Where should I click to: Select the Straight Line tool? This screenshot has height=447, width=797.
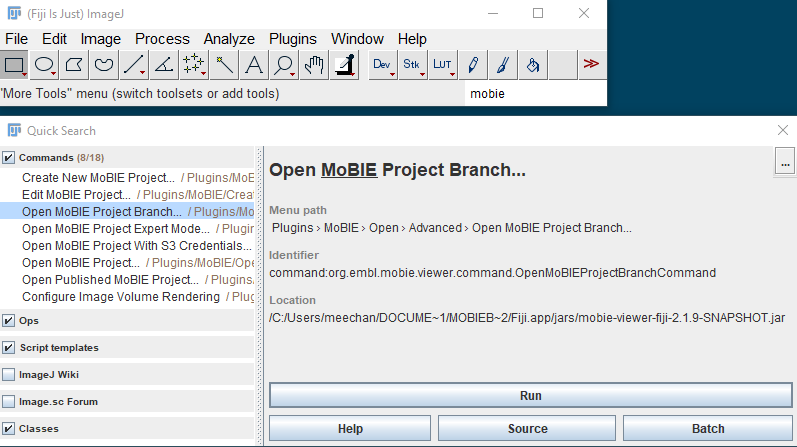134,65
